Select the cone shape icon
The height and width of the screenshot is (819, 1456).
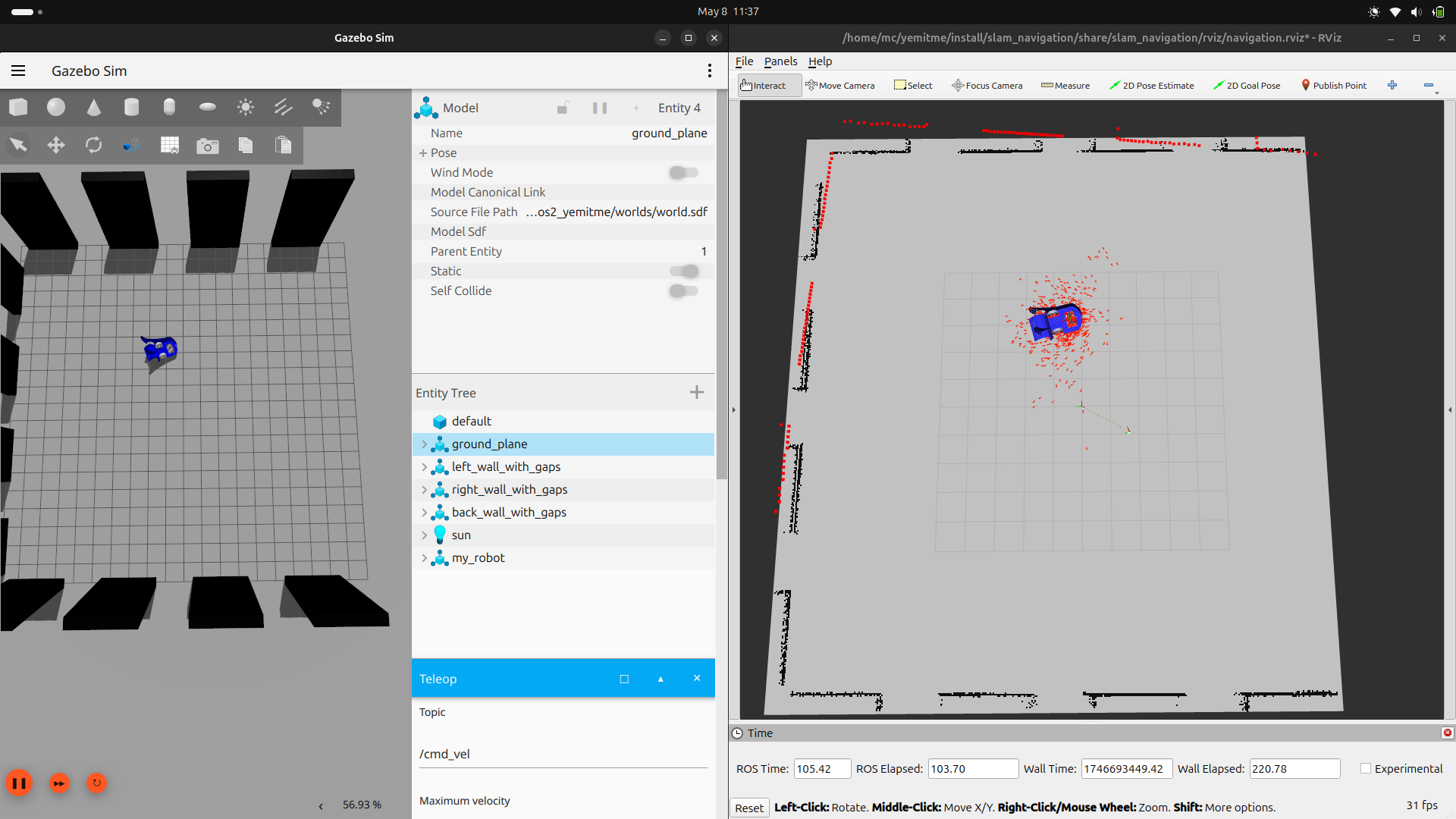tap(94, 108)
